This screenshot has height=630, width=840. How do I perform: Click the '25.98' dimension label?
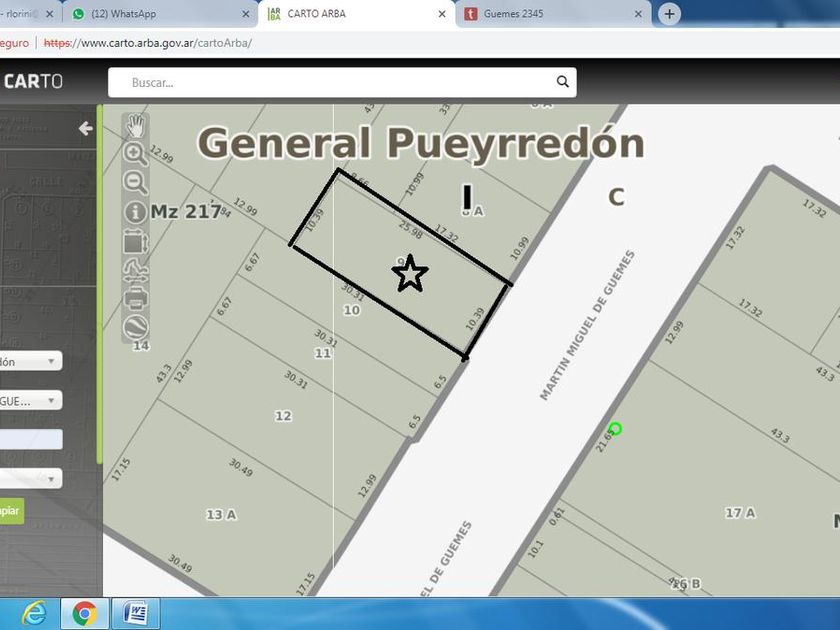410,230
